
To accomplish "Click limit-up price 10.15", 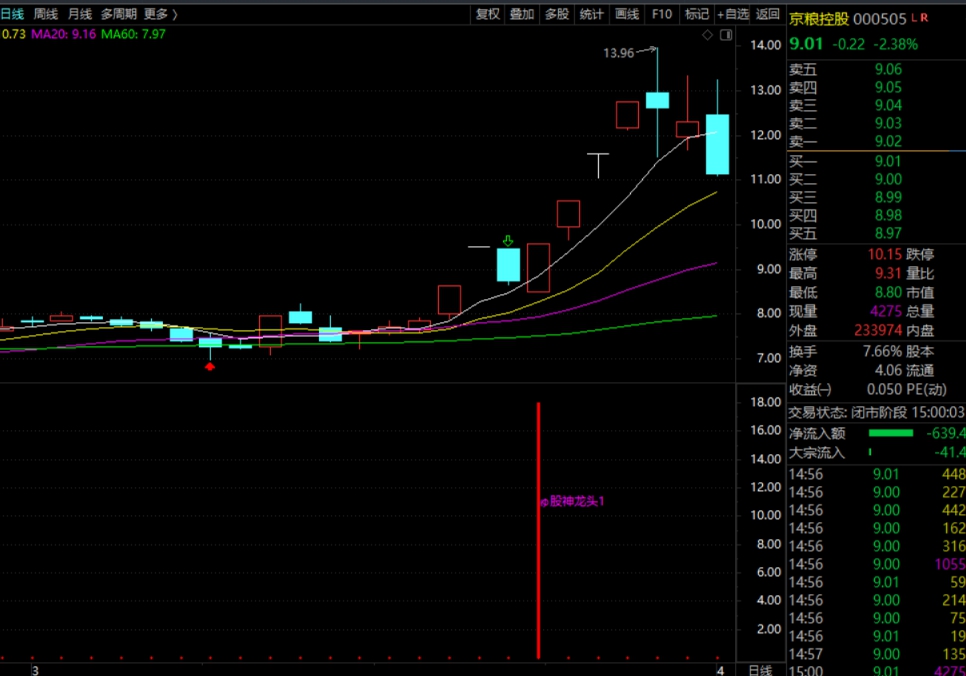I will tap(885, 254).
